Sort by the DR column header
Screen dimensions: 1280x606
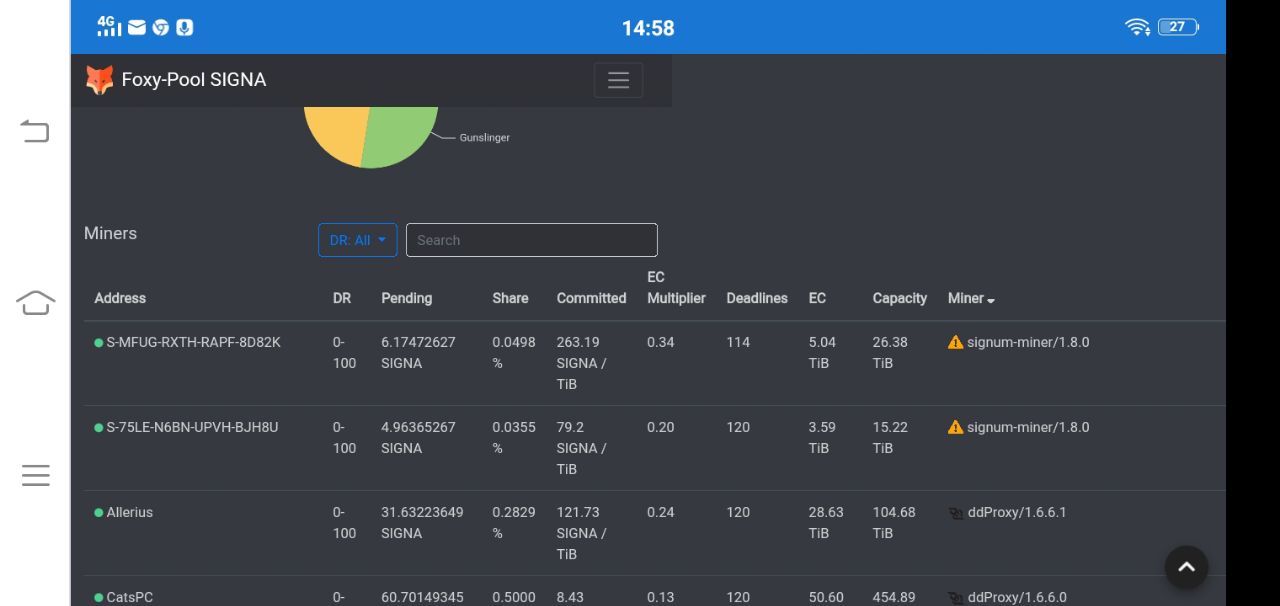click(342, 298)
